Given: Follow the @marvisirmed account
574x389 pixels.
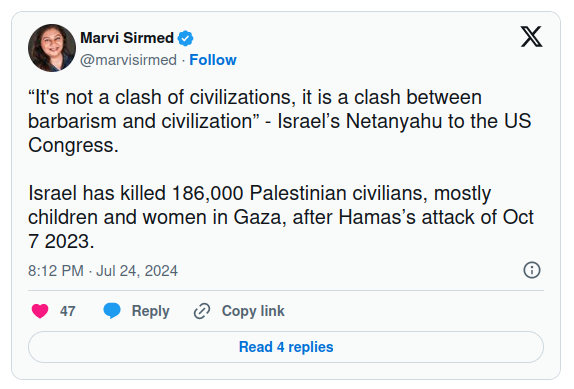Looking at the screenshot, I should coord(213,60).
